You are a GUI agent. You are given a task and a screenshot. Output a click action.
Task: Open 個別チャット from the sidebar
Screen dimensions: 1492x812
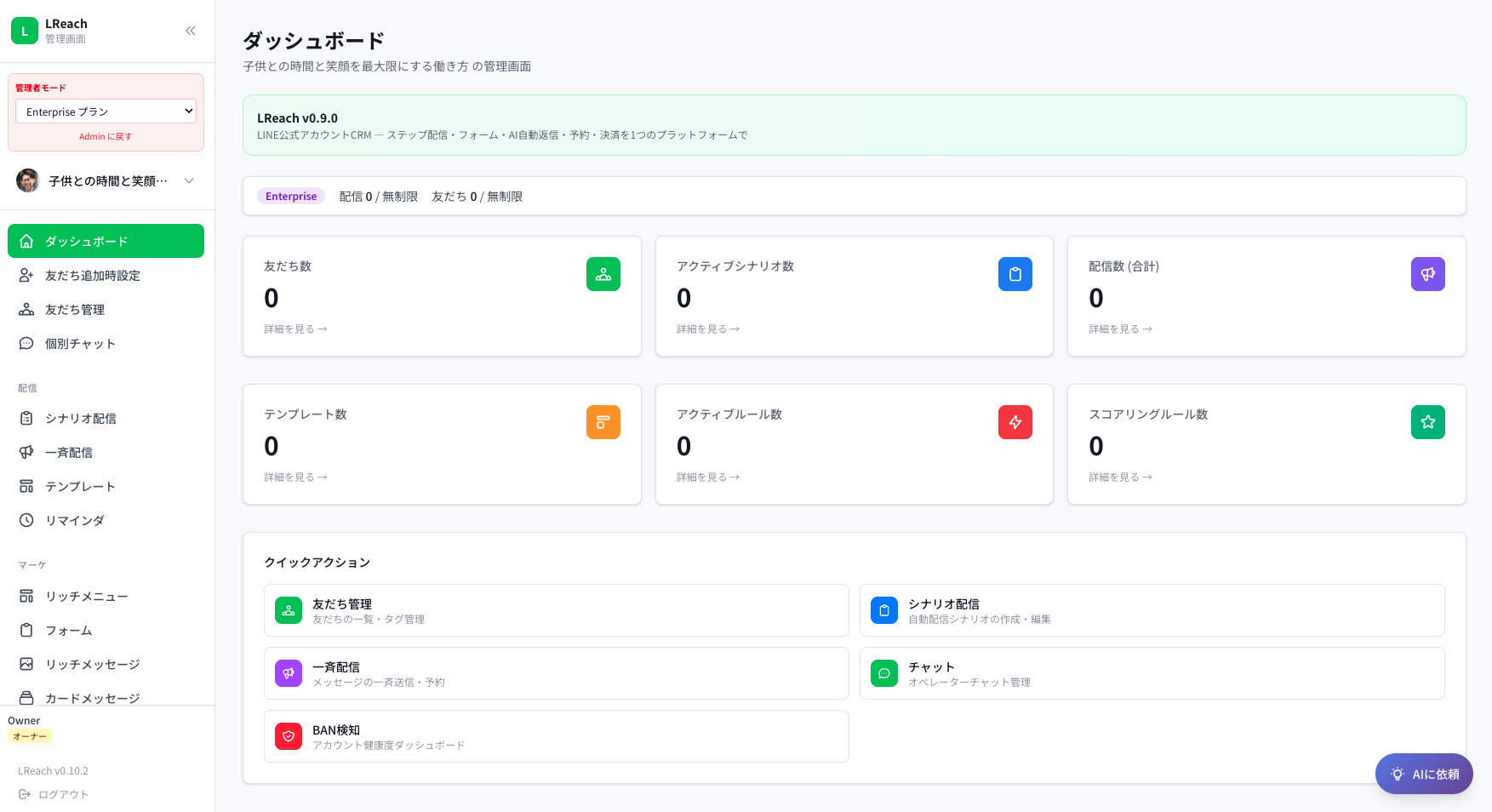click(x=80, y=343)
